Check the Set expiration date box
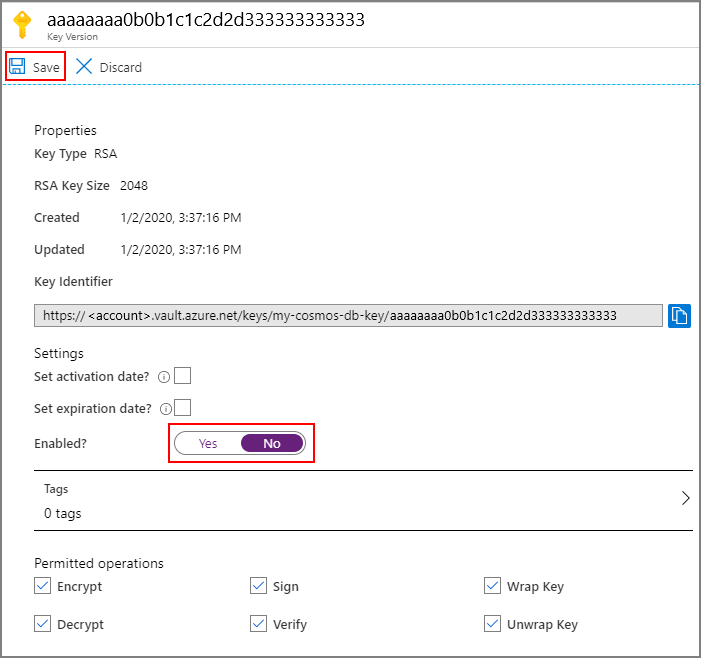The width and height of the screenshot is (701, 658). (x=182, y=408)
